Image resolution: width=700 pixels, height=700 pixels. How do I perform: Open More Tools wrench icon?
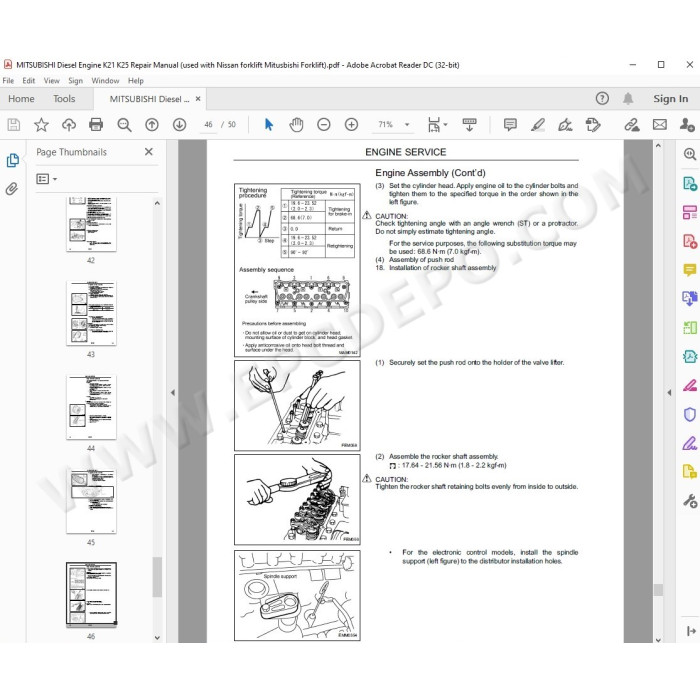click(x=690, y=501)
